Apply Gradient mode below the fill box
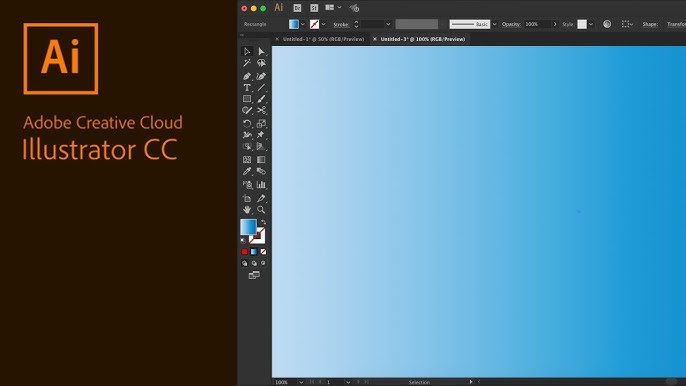 (254, 252)
